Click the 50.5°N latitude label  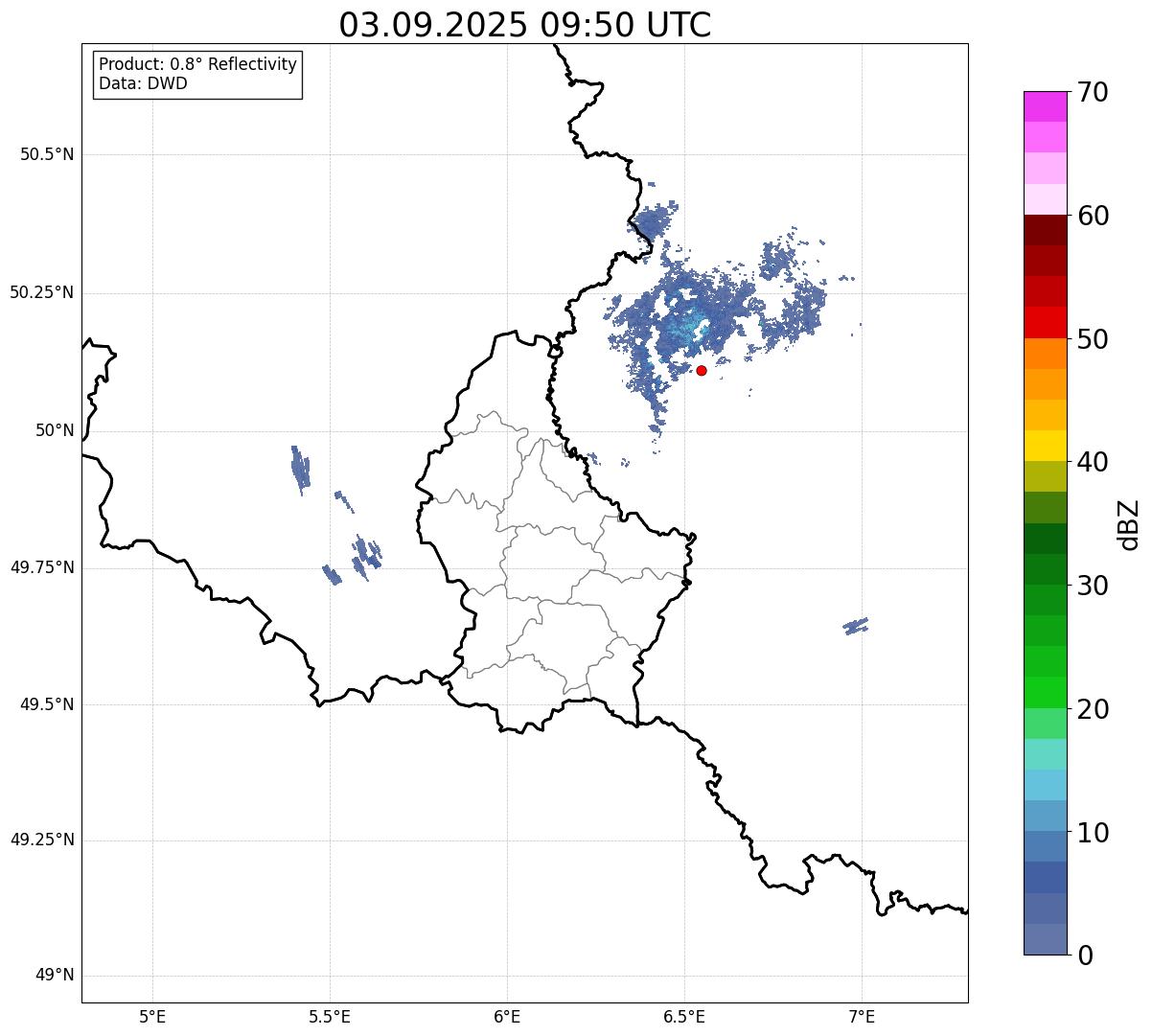(47, 154)
